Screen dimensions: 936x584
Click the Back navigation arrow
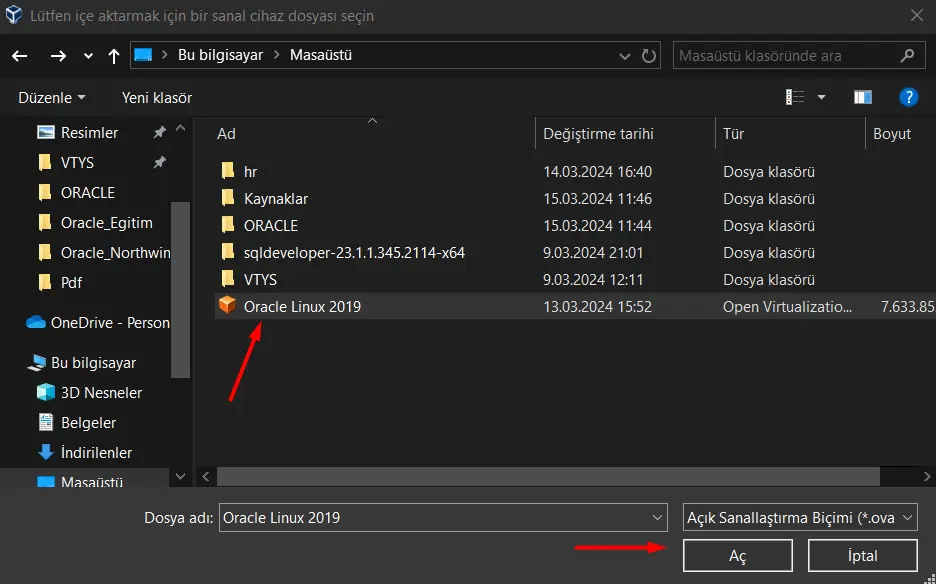pos(20,56)
